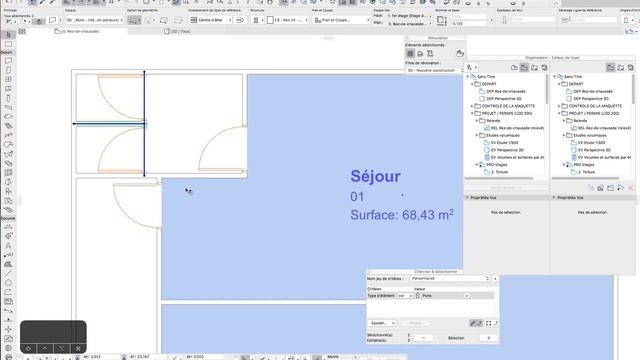Set renovation status to Existing element
This screenshot has width=640, height=360.
[410, 53]
